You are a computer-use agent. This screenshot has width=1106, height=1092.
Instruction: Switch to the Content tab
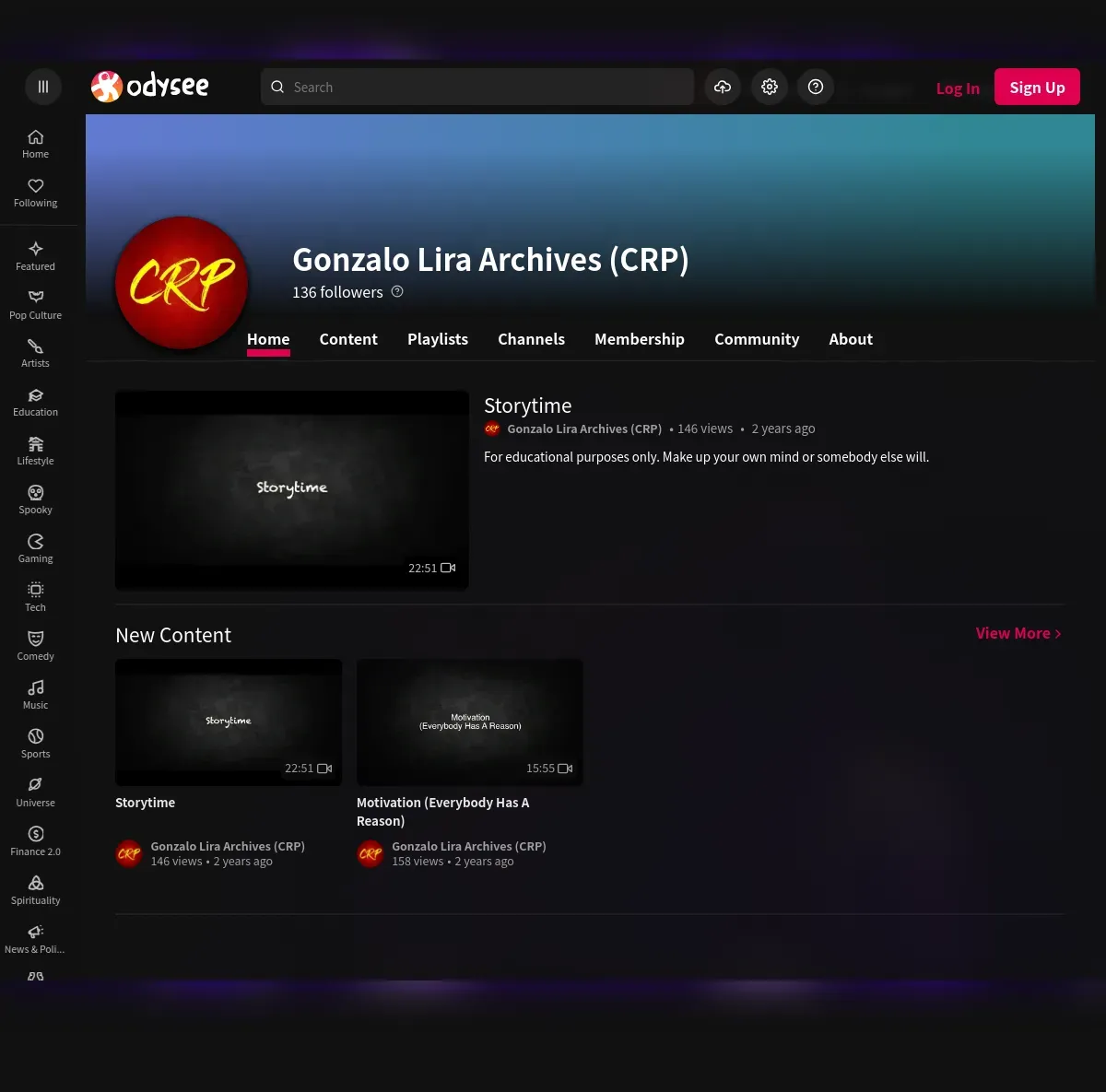coord(348,339)
